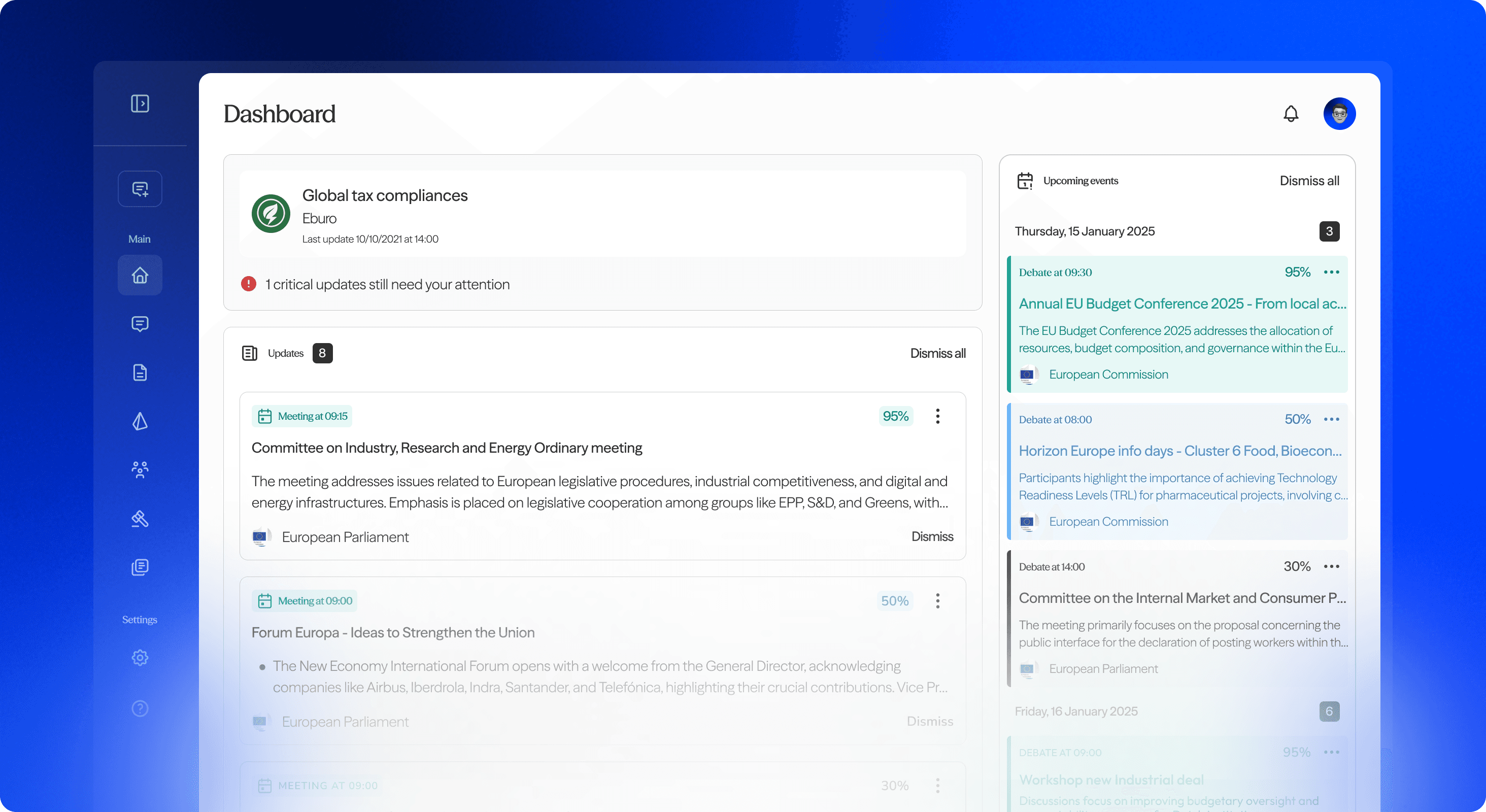This screenshot has height=812, width=1486.
Task: Dismiss the Committee on Industry meeting update
Action: pyautogui.click(x=932, y=536)
